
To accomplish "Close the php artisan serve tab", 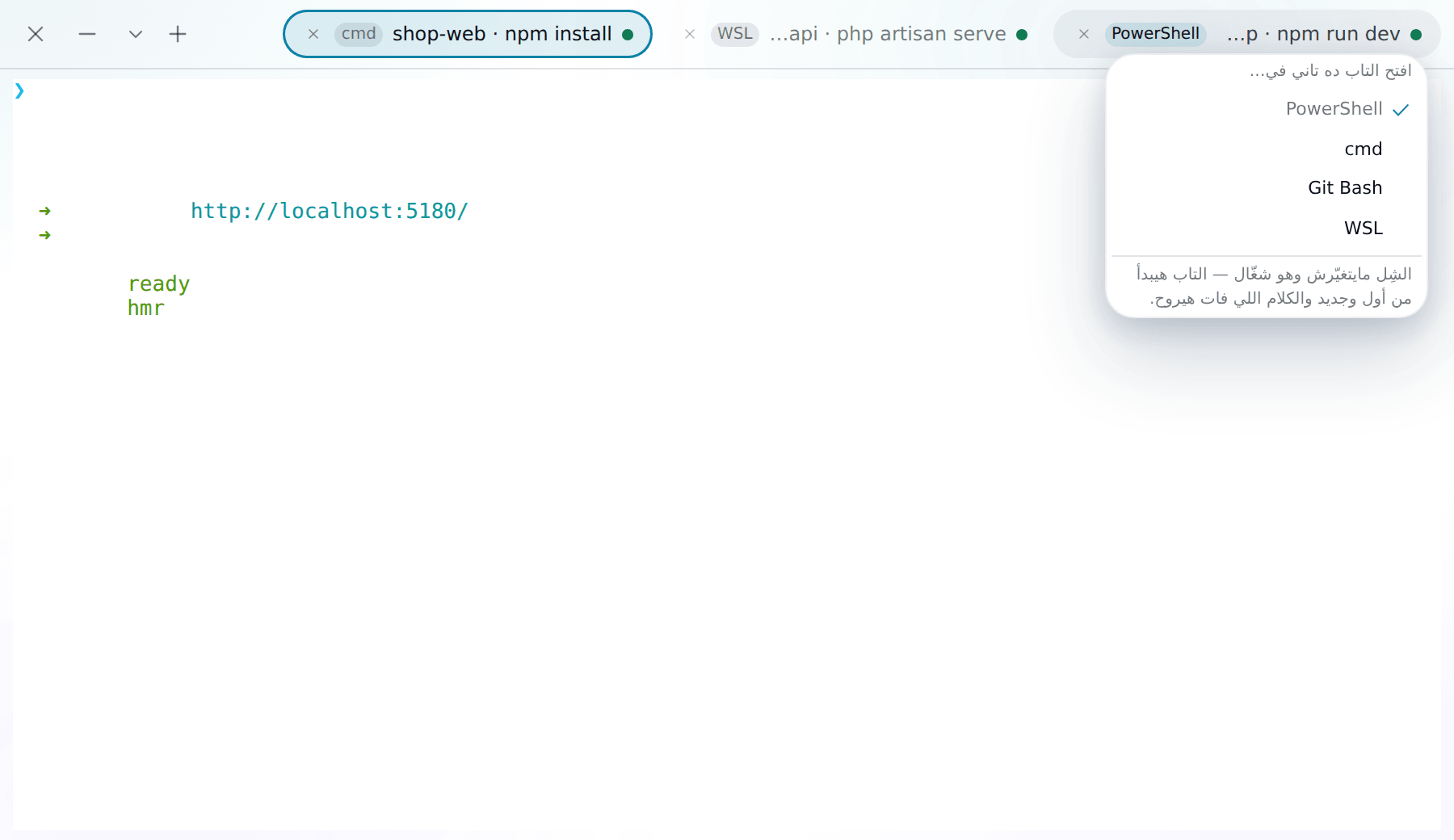I will (x=690, y=34).
